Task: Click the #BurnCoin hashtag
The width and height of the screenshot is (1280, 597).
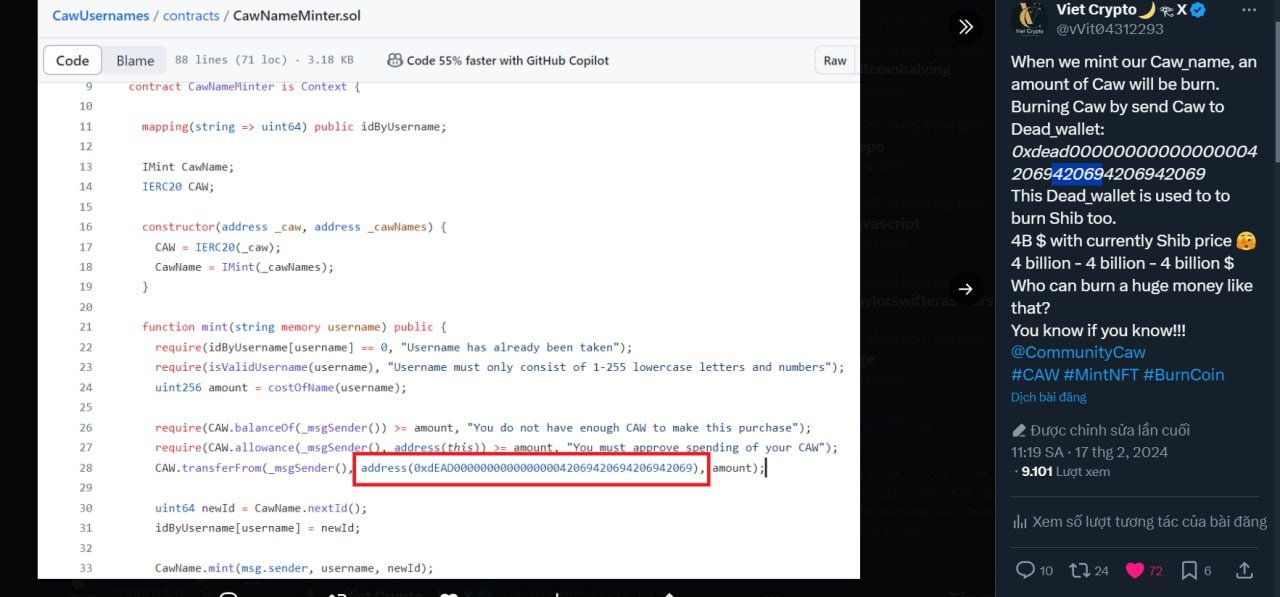Action: (1183, 374)
